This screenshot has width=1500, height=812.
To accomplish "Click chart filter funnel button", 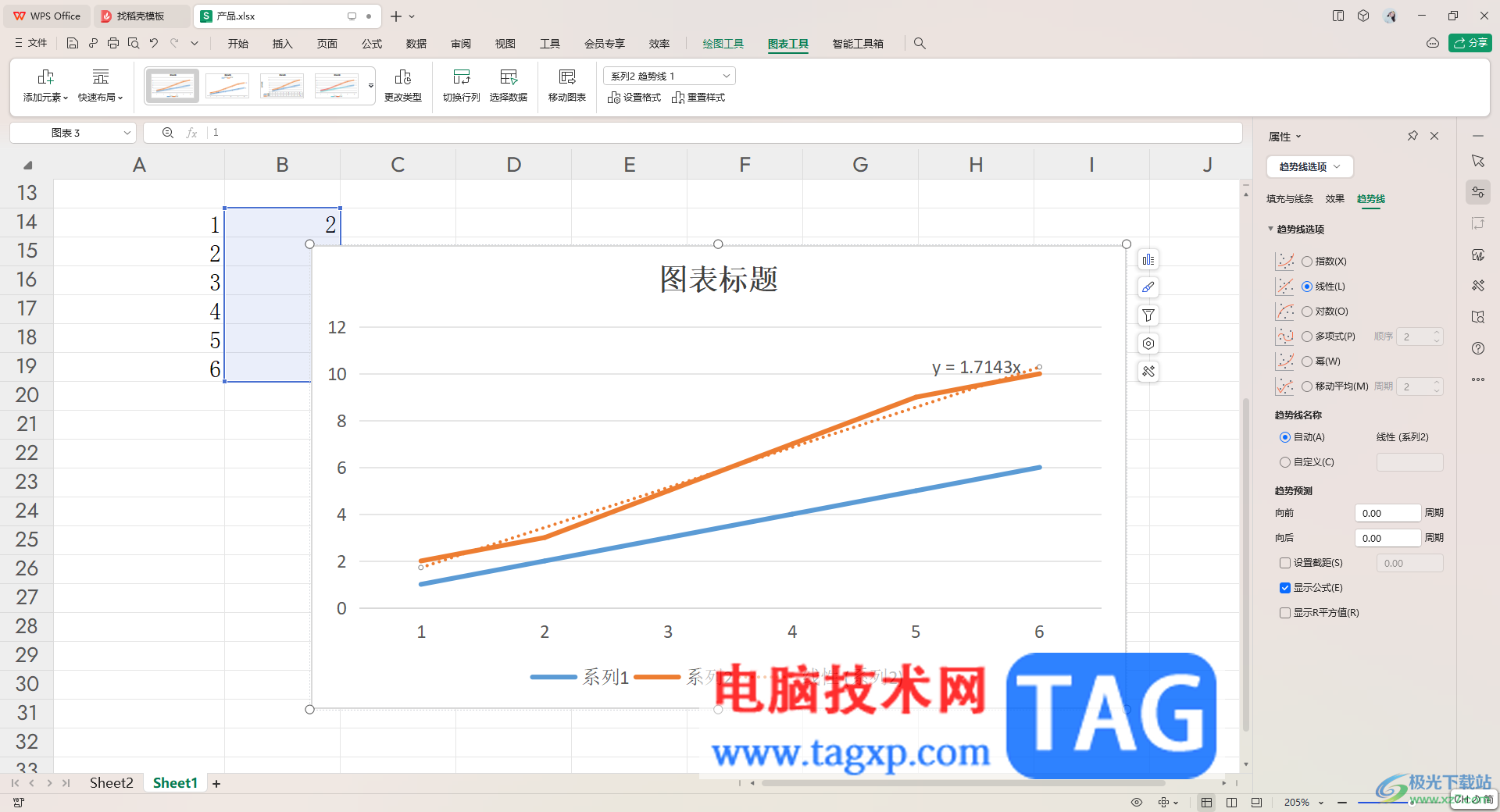I will [1148, 315].
